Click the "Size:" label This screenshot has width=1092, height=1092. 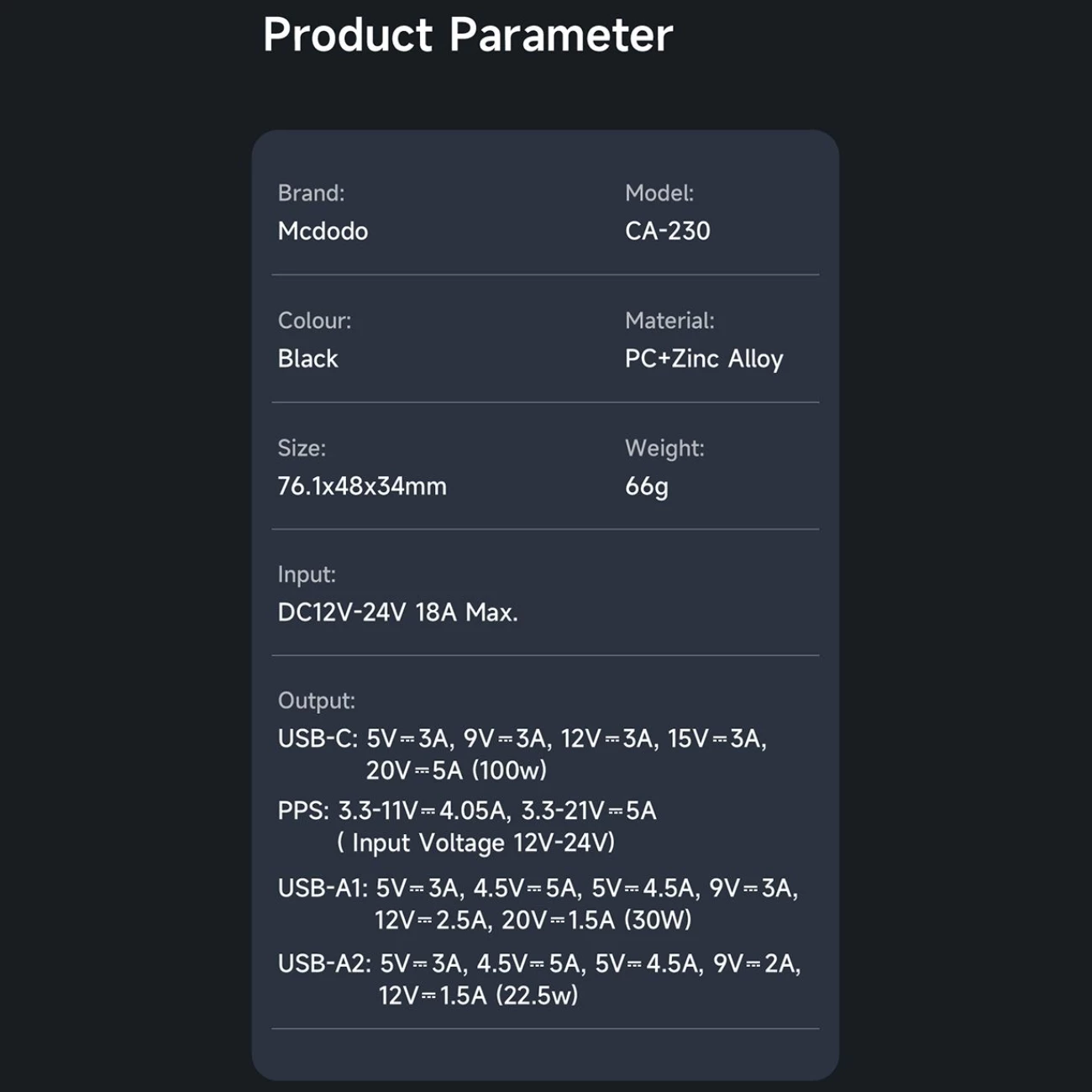pyautogui.click(x=302, y=449)
